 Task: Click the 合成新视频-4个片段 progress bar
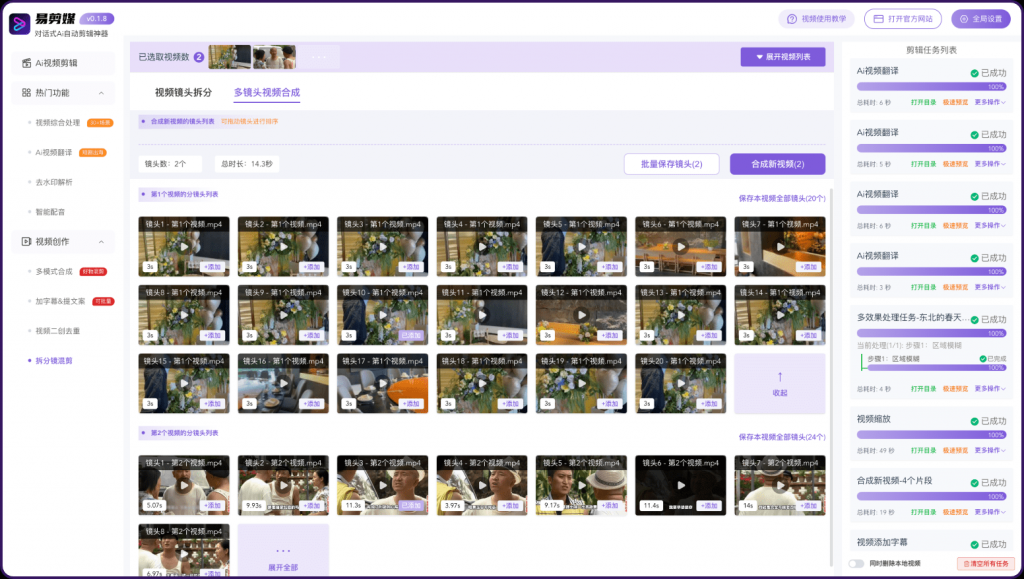931,497
